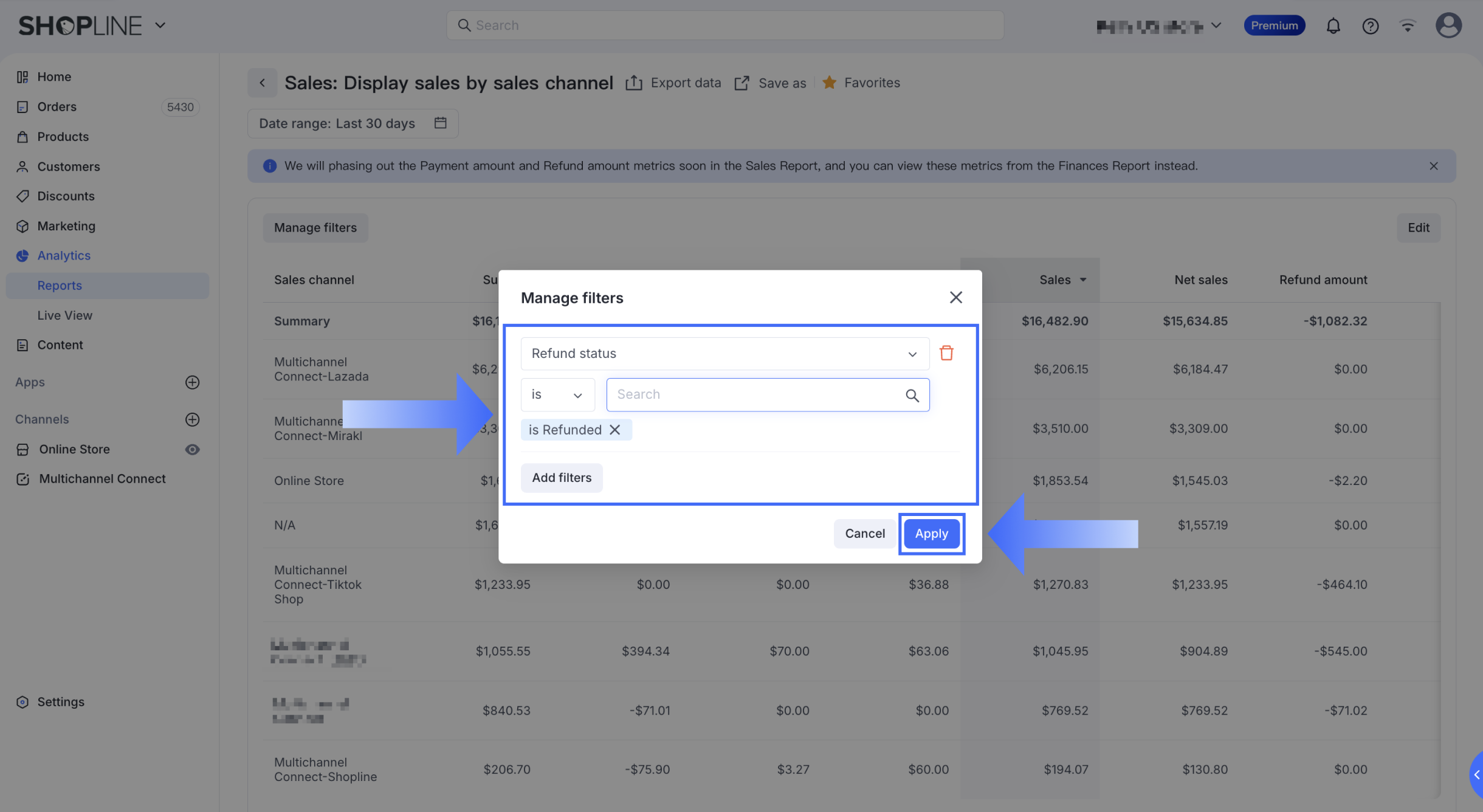Expand the SHOPLINE logo dropdown chevron
Image resolution: width=1483 pixels, height=812 pixels.
tap(160, 26)
